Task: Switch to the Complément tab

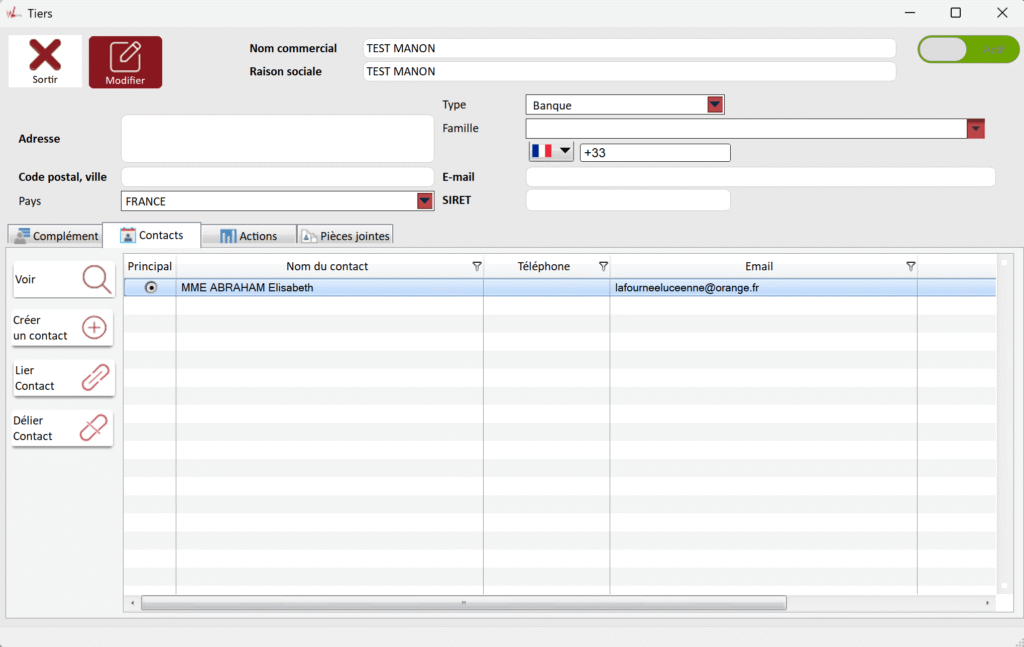Action: 56,236
